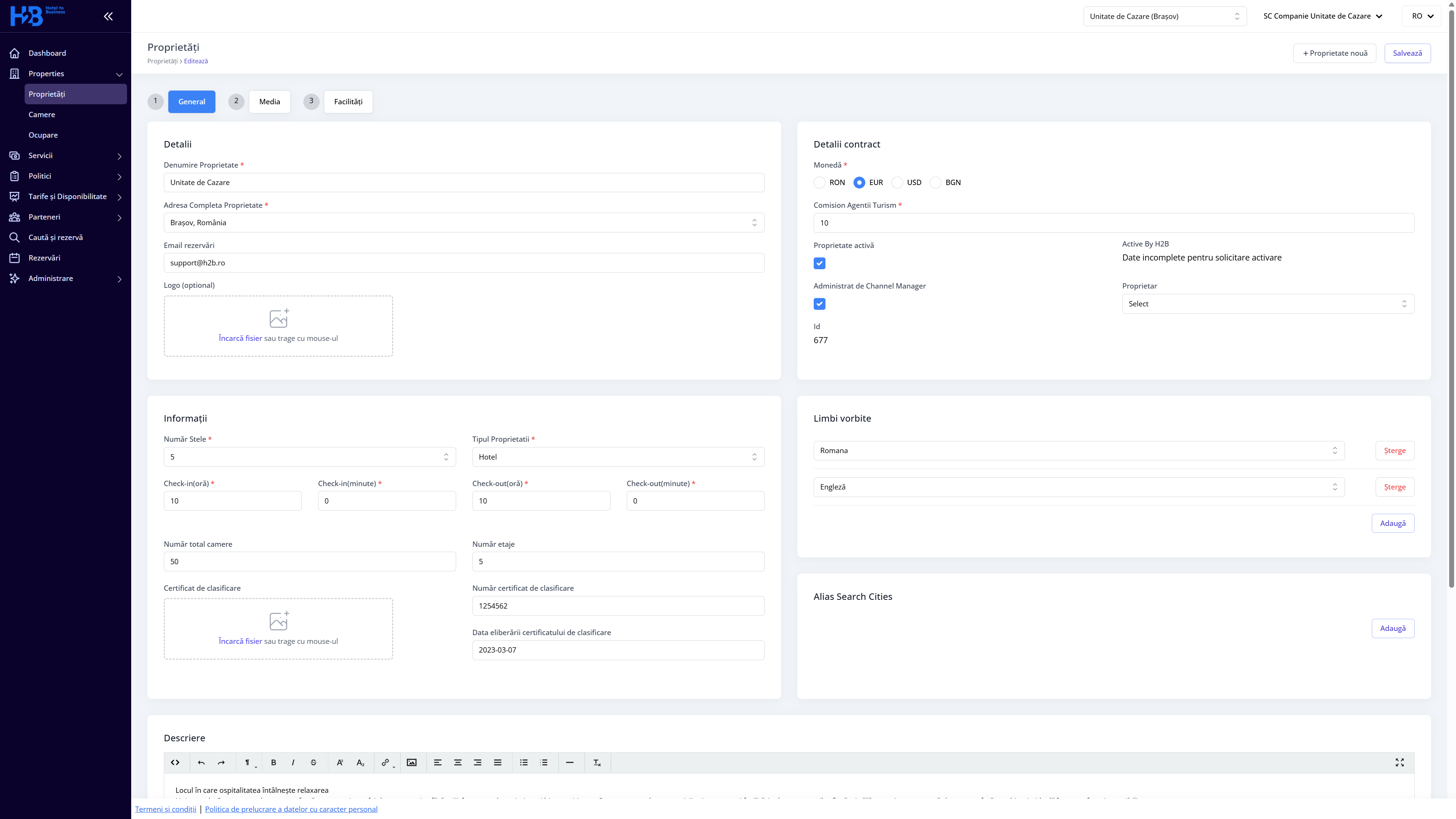Viewport: 1456px width, 819px height.
Task: Apply strikethrough formatting in editor
Action: [313, 763]
